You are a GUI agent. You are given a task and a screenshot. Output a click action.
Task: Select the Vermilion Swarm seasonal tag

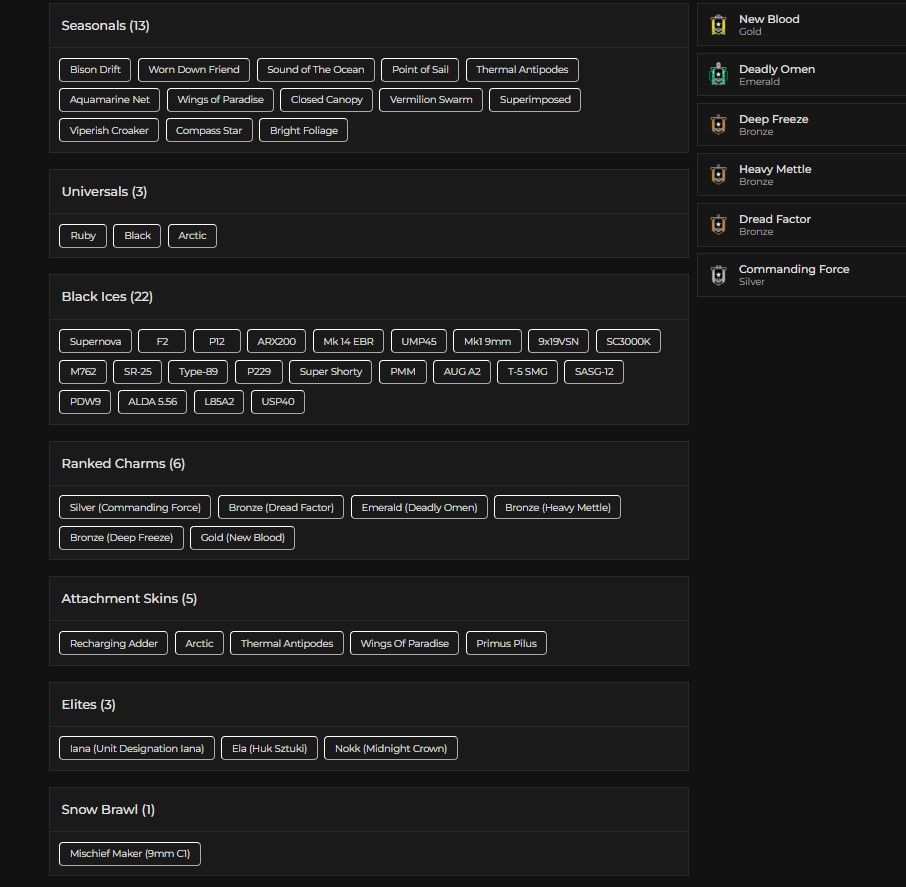pos(430,100)
